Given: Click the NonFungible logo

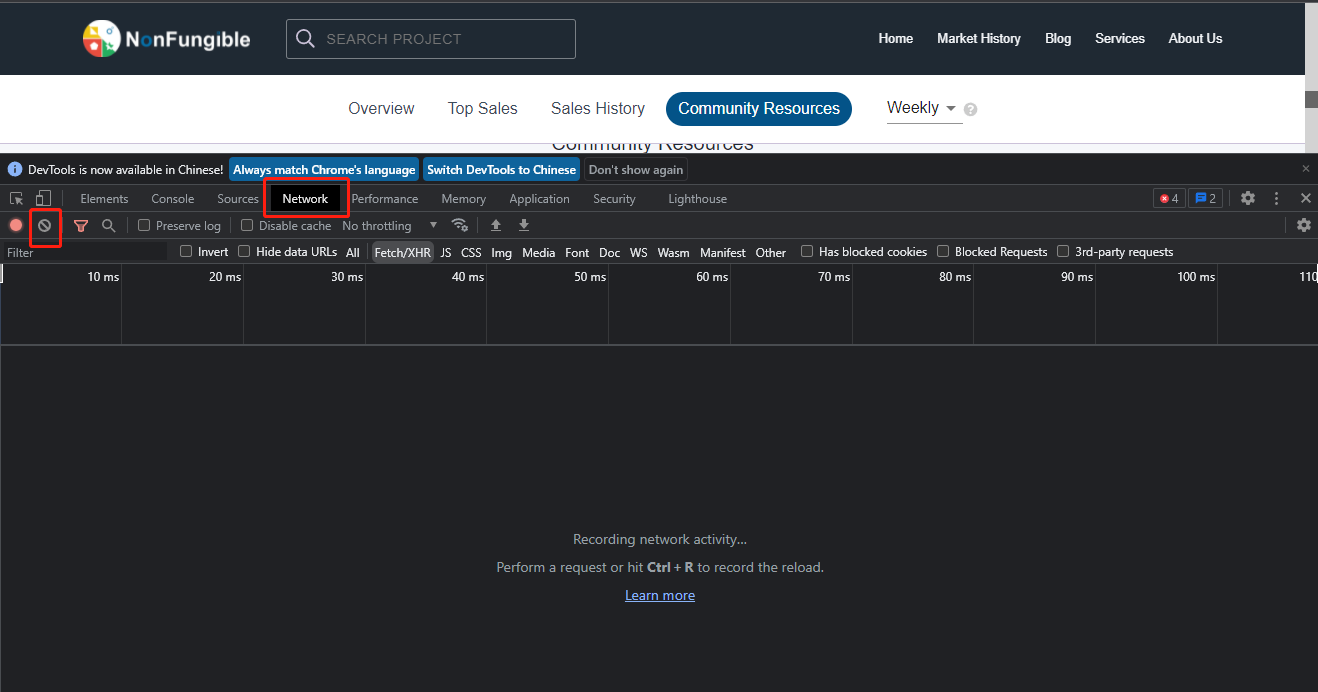Looking at the screenshot, I should click(166, 39).
